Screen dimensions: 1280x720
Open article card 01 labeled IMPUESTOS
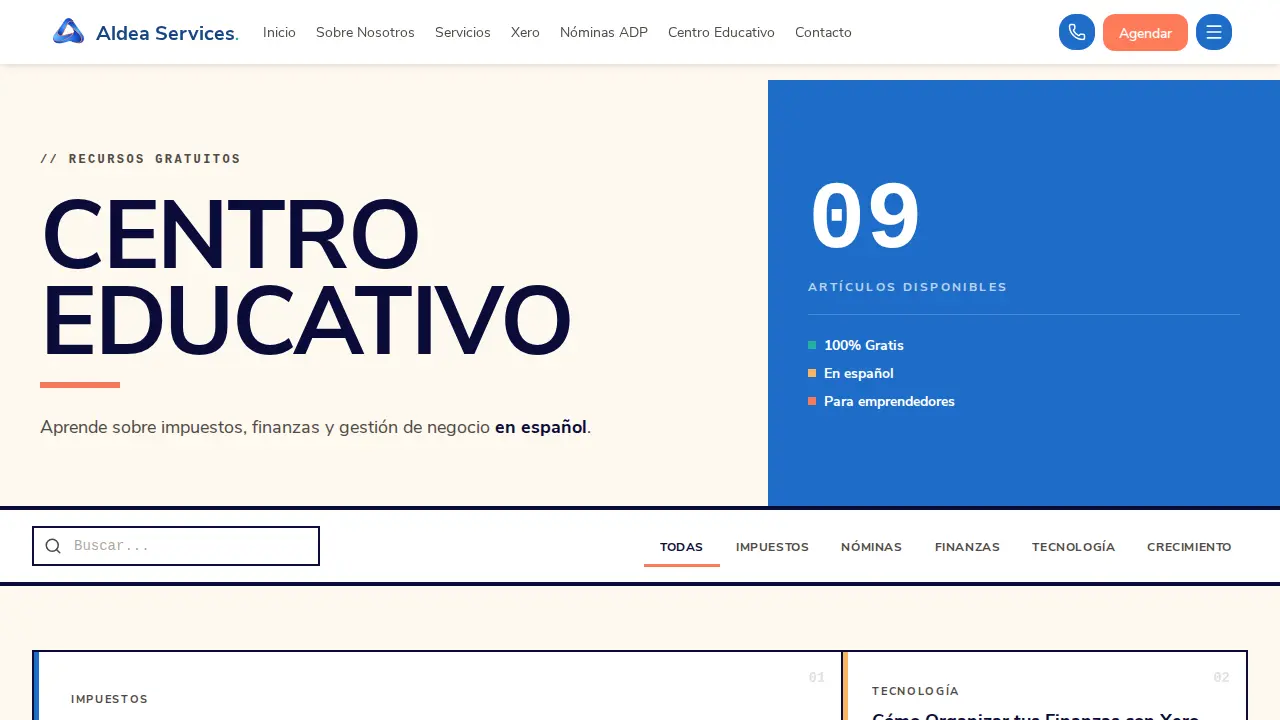[437, 686]
